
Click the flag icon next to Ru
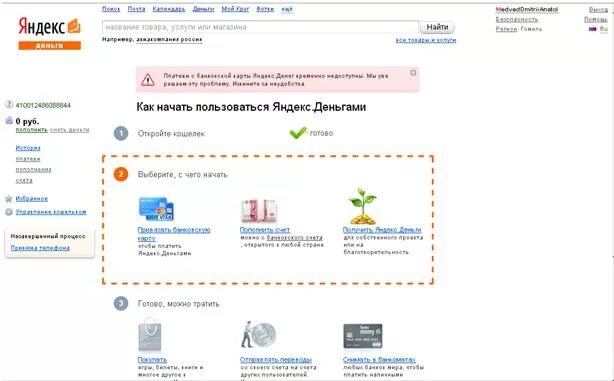592,29
